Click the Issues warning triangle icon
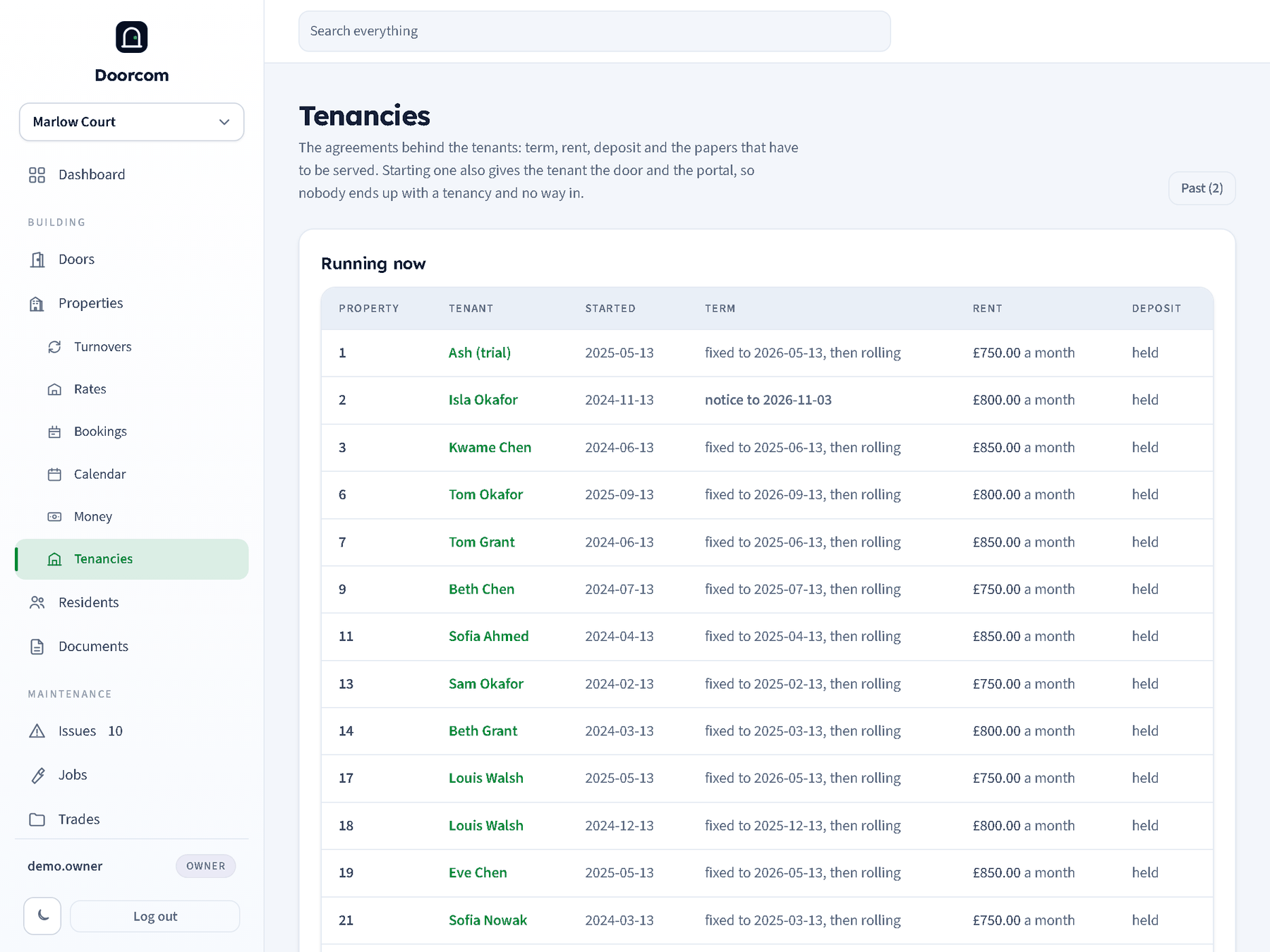The height and width of the screenshot is (952, 1270). point(37,731)
